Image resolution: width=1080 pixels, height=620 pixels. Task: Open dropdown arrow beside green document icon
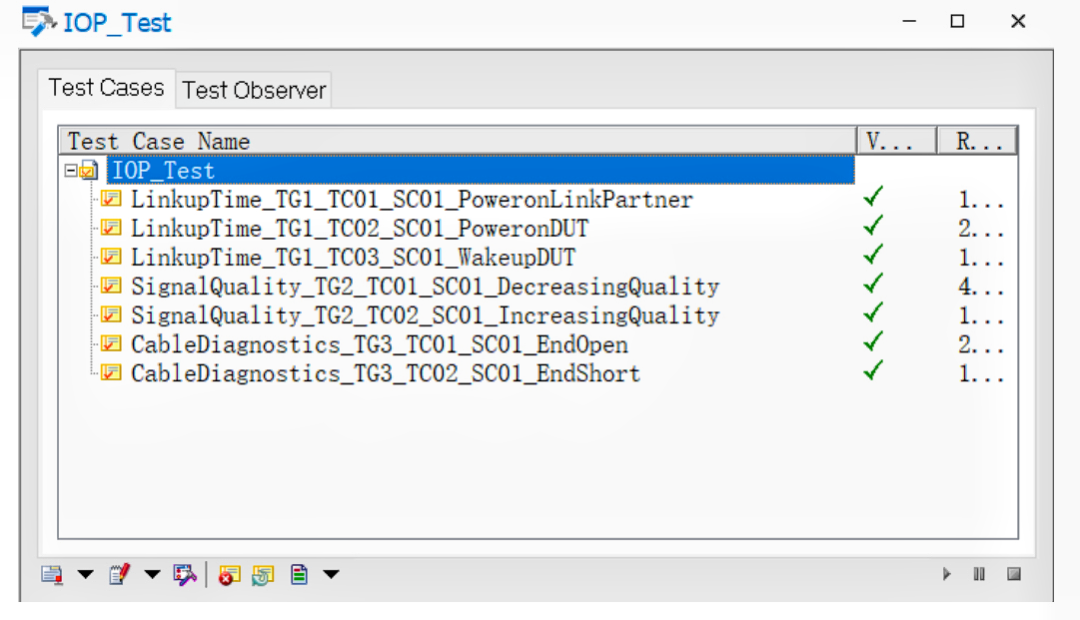coord(331,575)
